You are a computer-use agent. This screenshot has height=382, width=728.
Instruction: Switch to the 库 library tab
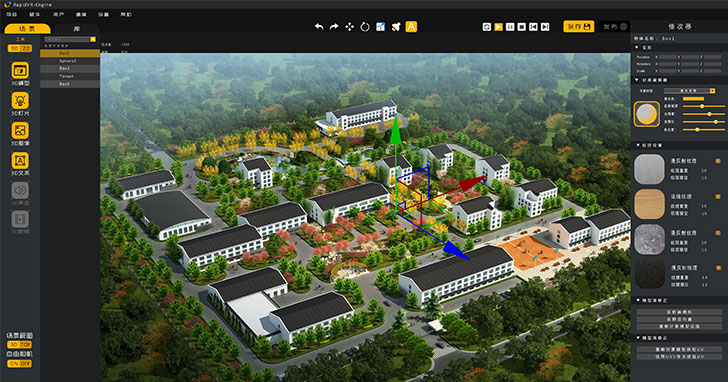pyautogui.click(x=77, y=29)
